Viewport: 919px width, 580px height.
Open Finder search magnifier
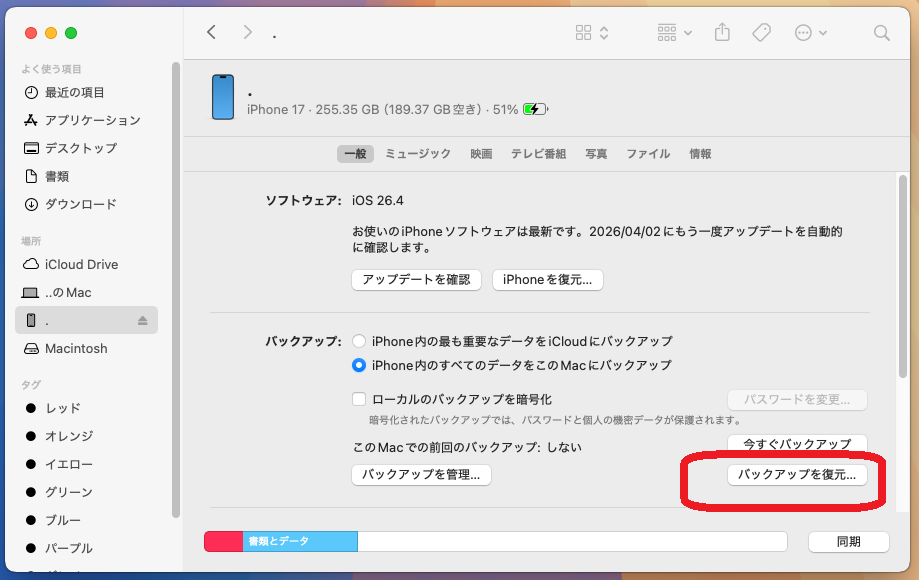(x=881, y=33)
